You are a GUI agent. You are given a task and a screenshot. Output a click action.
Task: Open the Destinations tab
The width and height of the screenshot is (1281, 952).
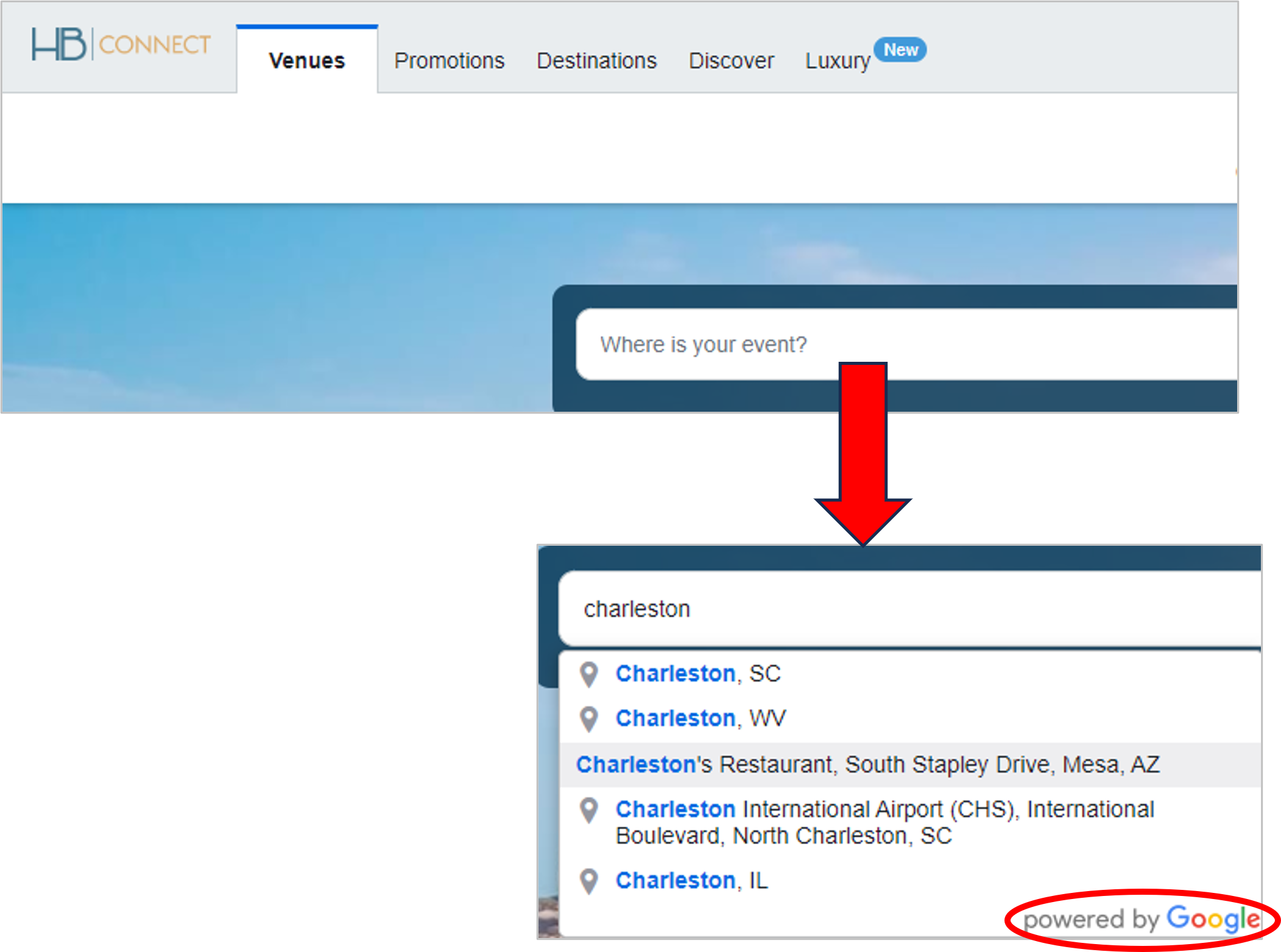[597, 61]
